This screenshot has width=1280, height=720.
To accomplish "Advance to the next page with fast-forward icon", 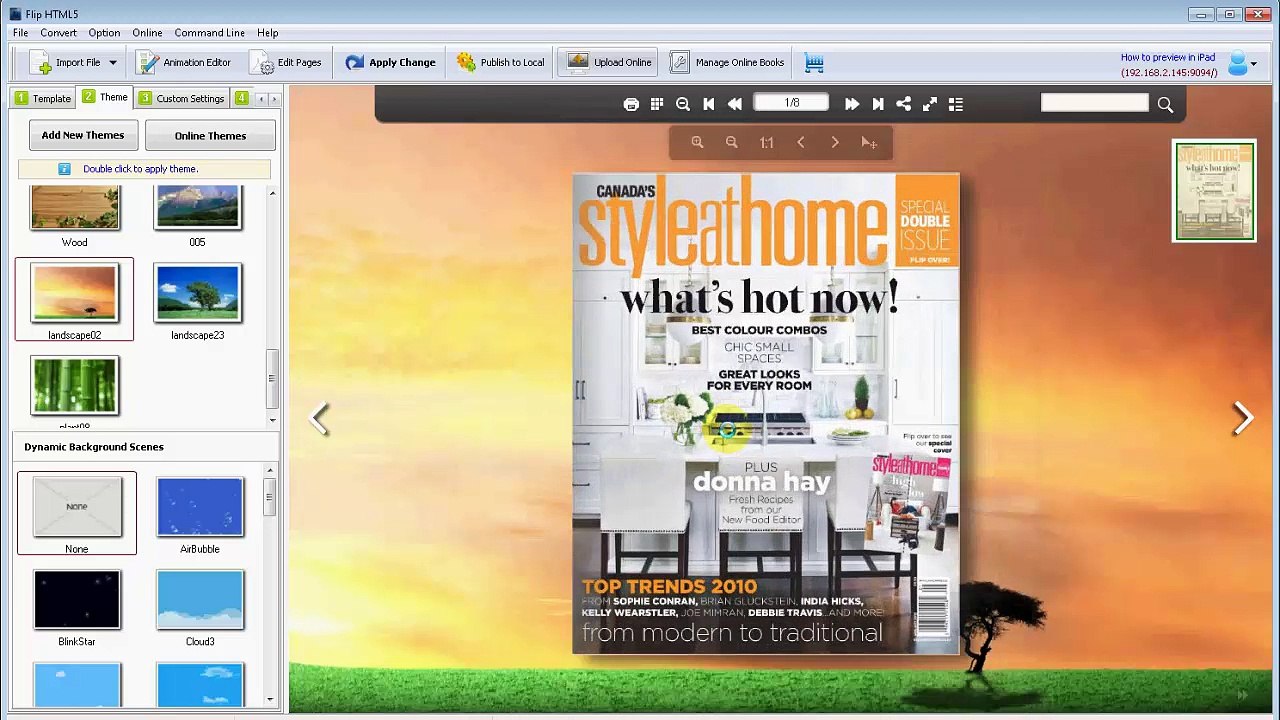I will [x=852, y=104].
